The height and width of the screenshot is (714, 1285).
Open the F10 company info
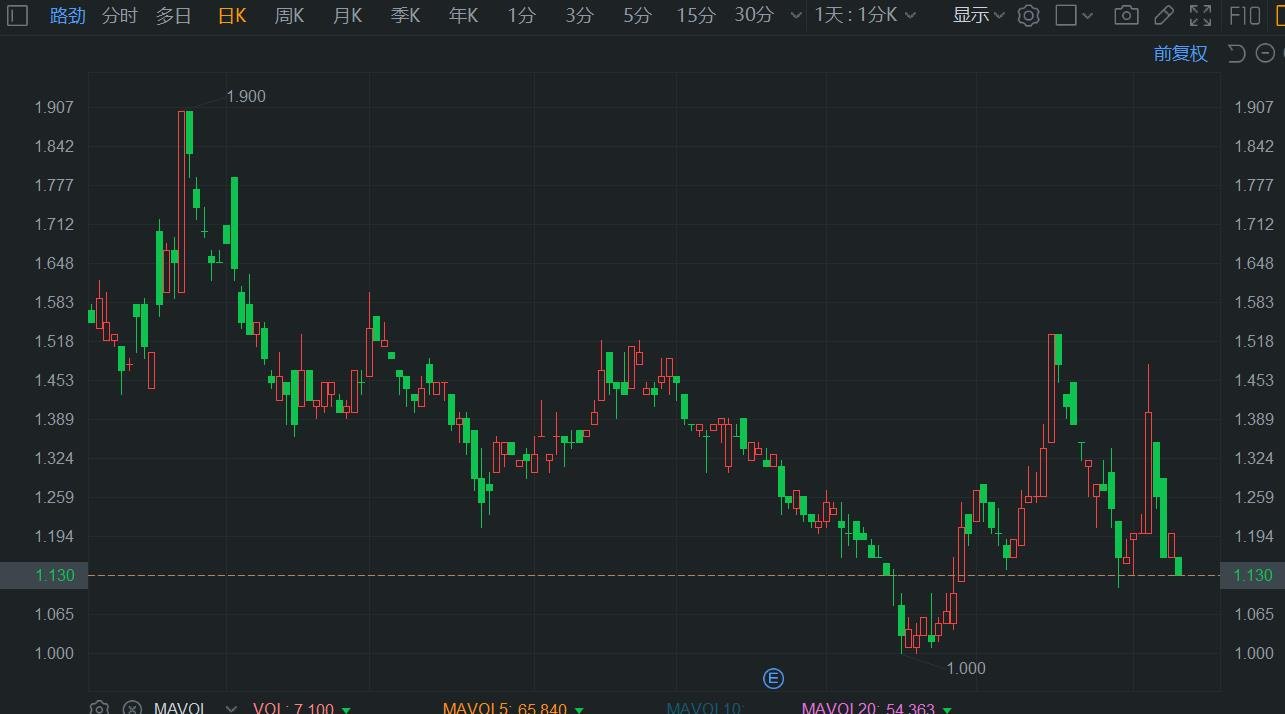[1244, 15]
